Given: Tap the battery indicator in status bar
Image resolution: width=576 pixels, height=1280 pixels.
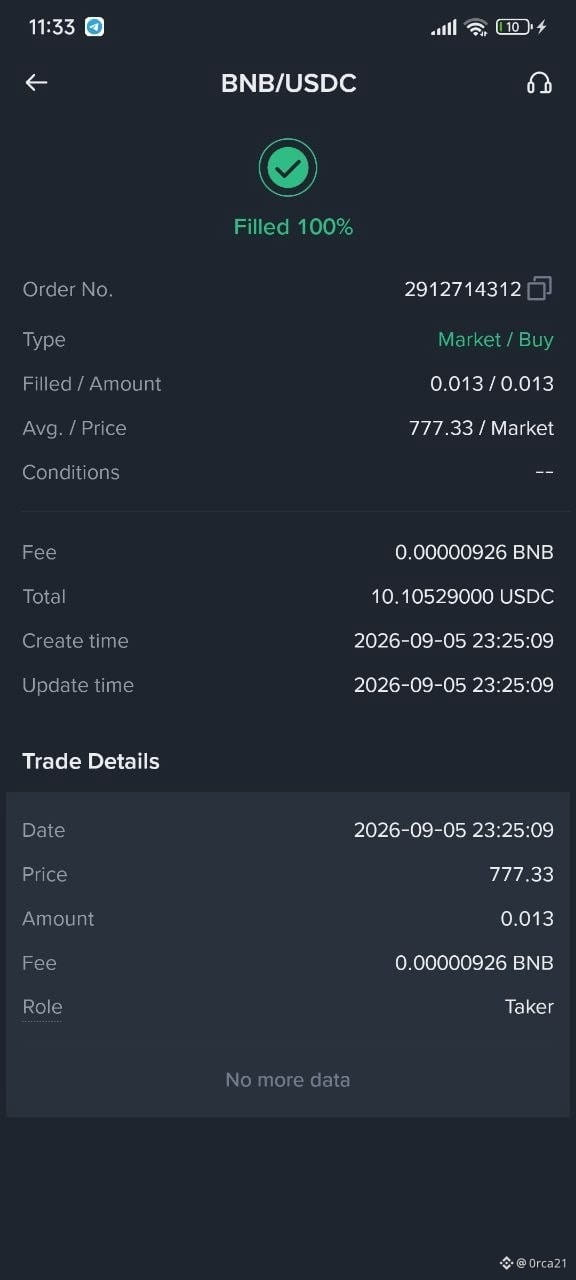Looking at the screenshot, I should (516, 27).
